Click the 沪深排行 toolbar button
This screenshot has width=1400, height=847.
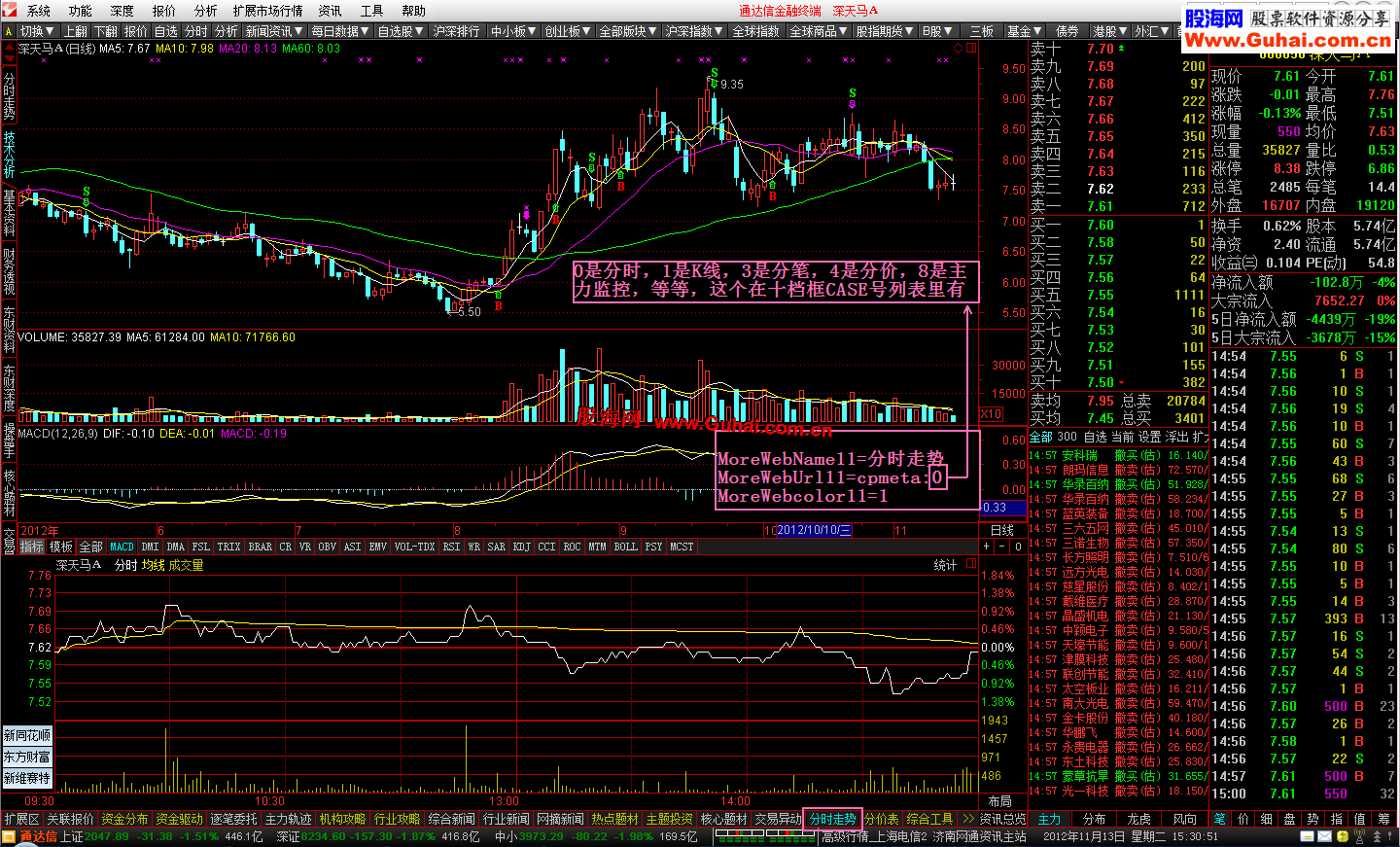click(456, 31)
